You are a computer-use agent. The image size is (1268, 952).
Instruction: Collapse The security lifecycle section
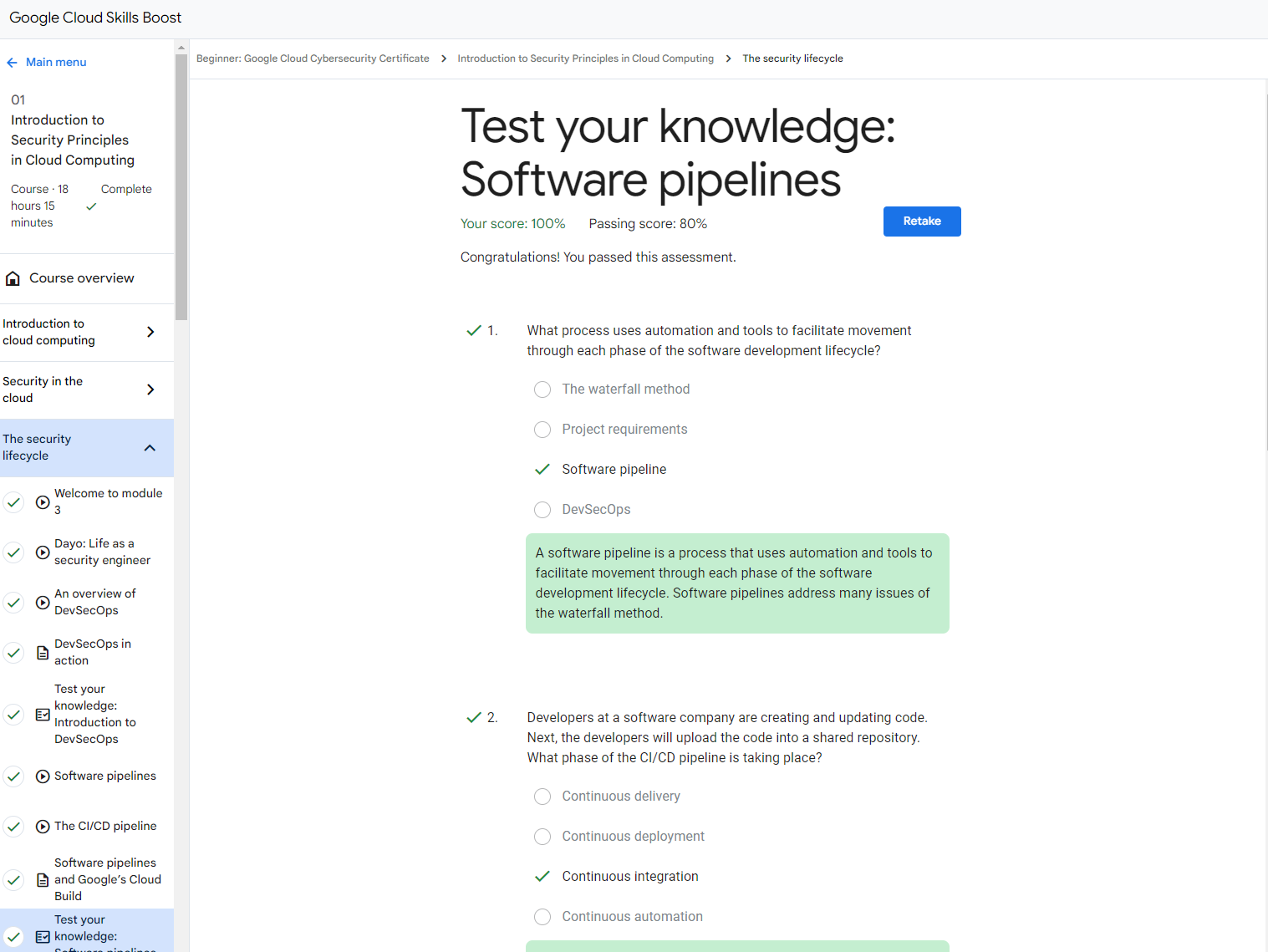(x=150, y=448)
